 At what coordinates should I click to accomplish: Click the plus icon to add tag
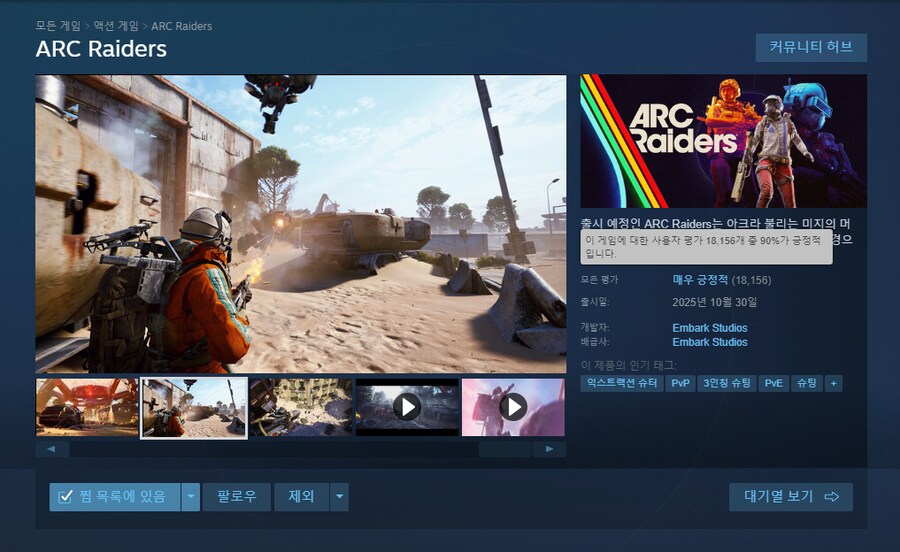tap(833, 383)
